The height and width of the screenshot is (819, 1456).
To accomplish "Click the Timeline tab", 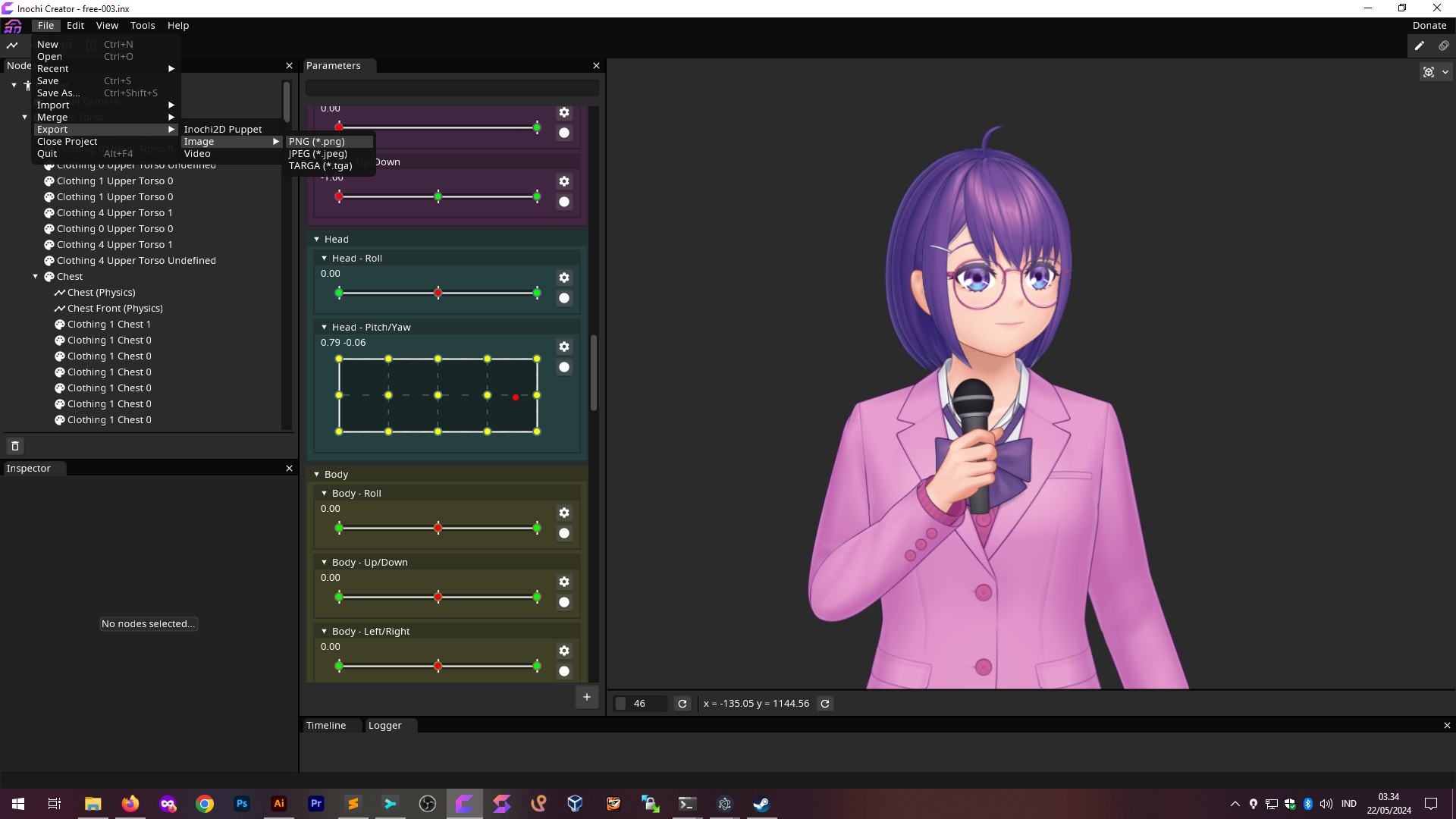I will (x=326, y=725).
